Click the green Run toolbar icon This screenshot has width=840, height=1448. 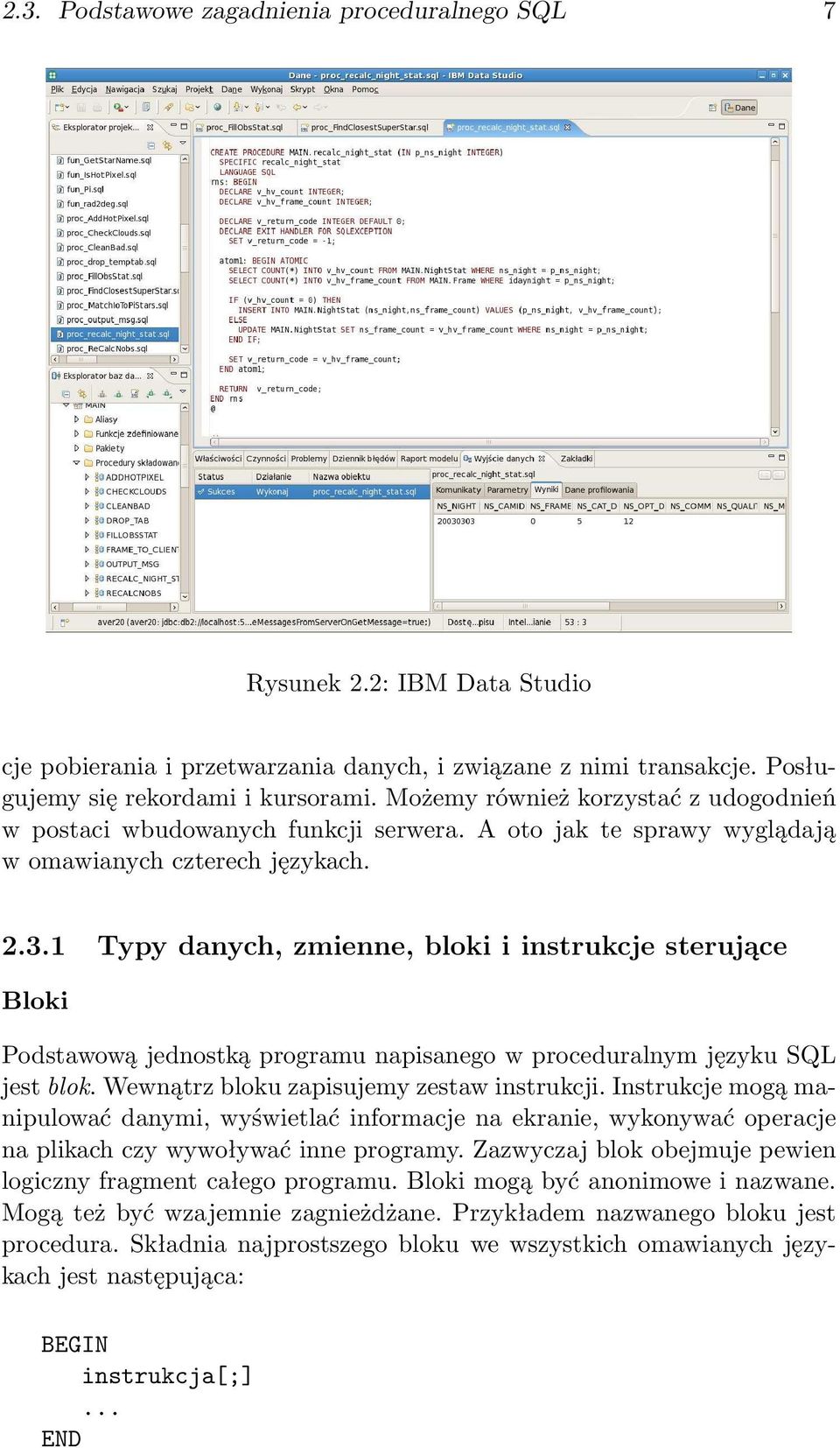pos(117,108)
